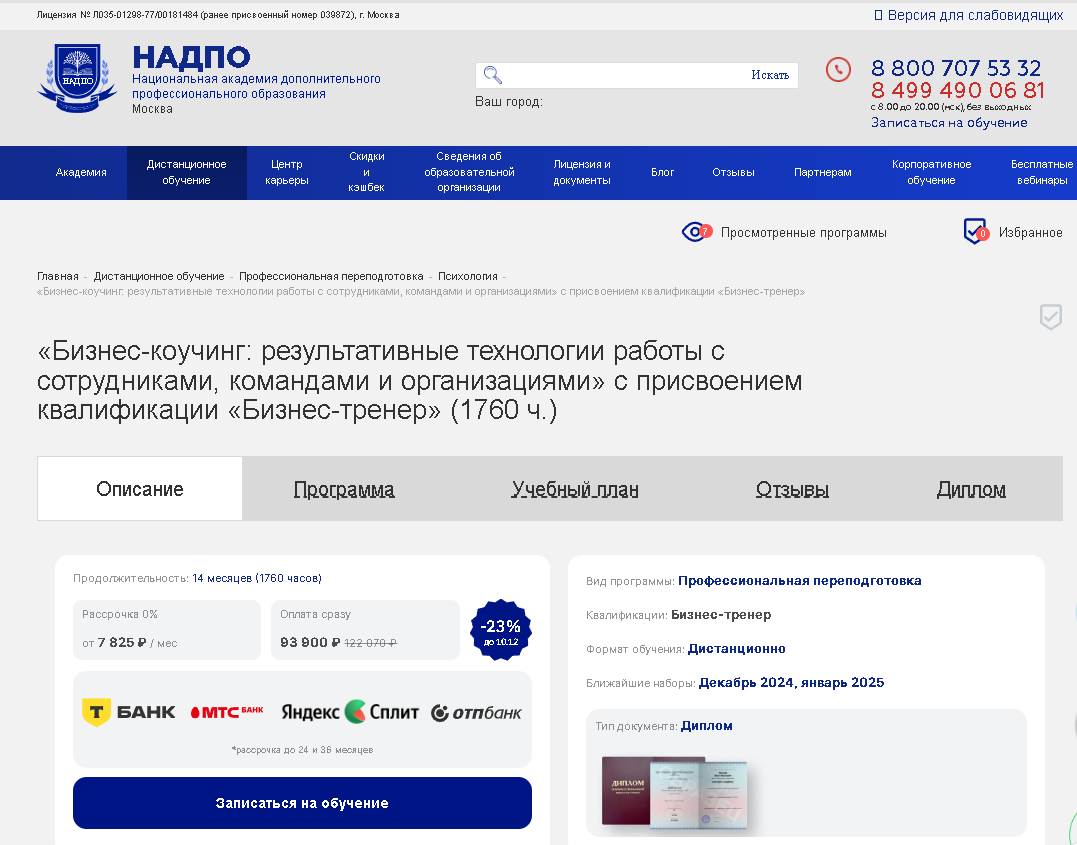
Task: Open Скидки и кэшбек menu item
Action: pos(366,172)
